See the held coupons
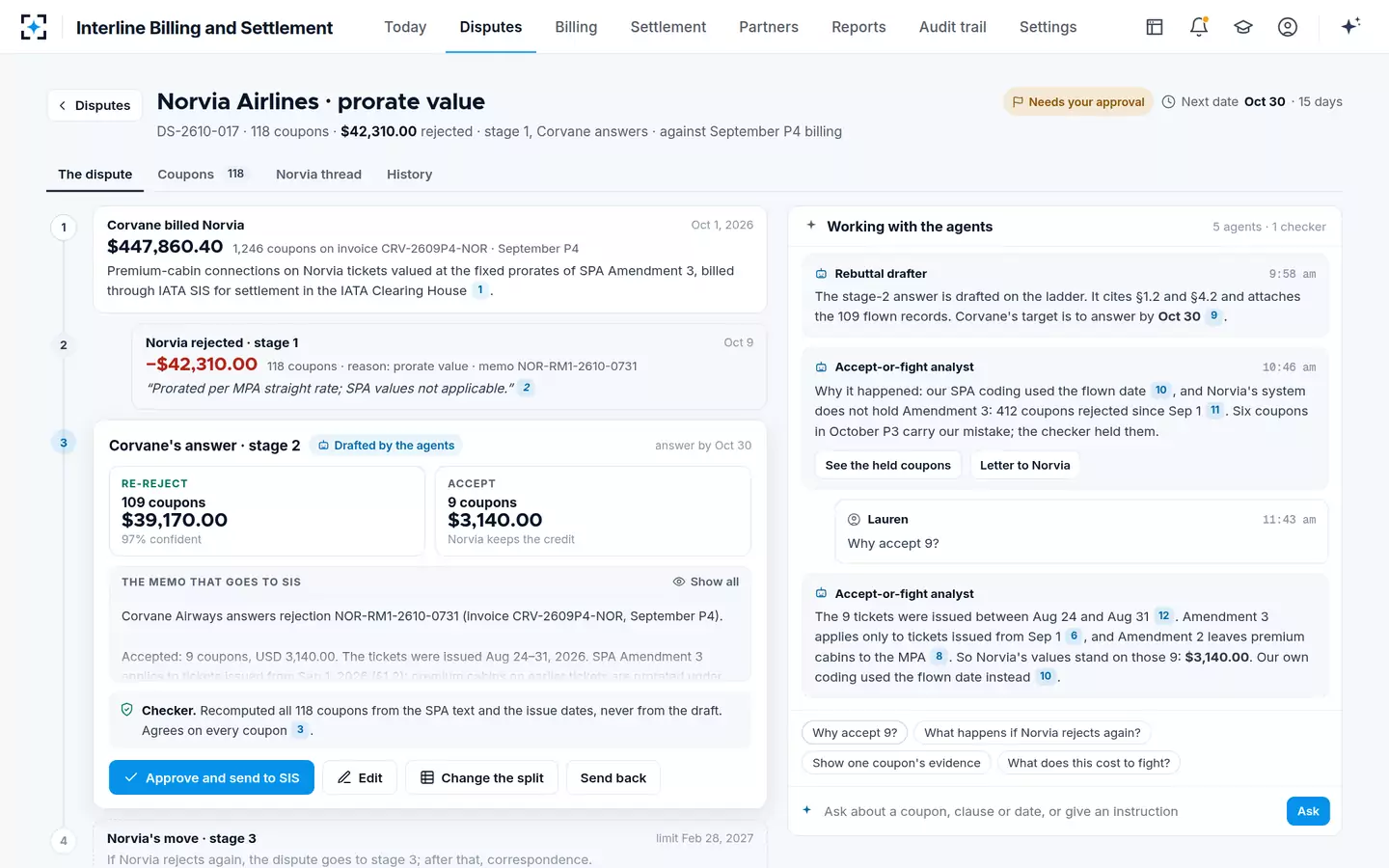The image size is (1389, 868). tap(888, 465)
